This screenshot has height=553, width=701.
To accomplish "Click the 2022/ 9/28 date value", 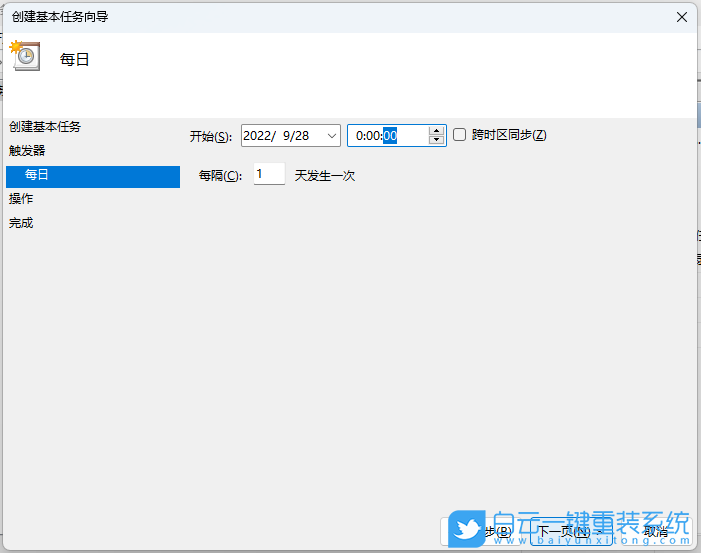I will [x=276, y=135].
